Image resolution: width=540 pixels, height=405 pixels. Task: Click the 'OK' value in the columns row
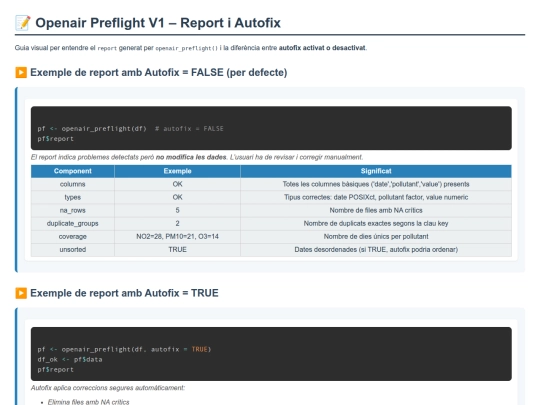(177, 184)
